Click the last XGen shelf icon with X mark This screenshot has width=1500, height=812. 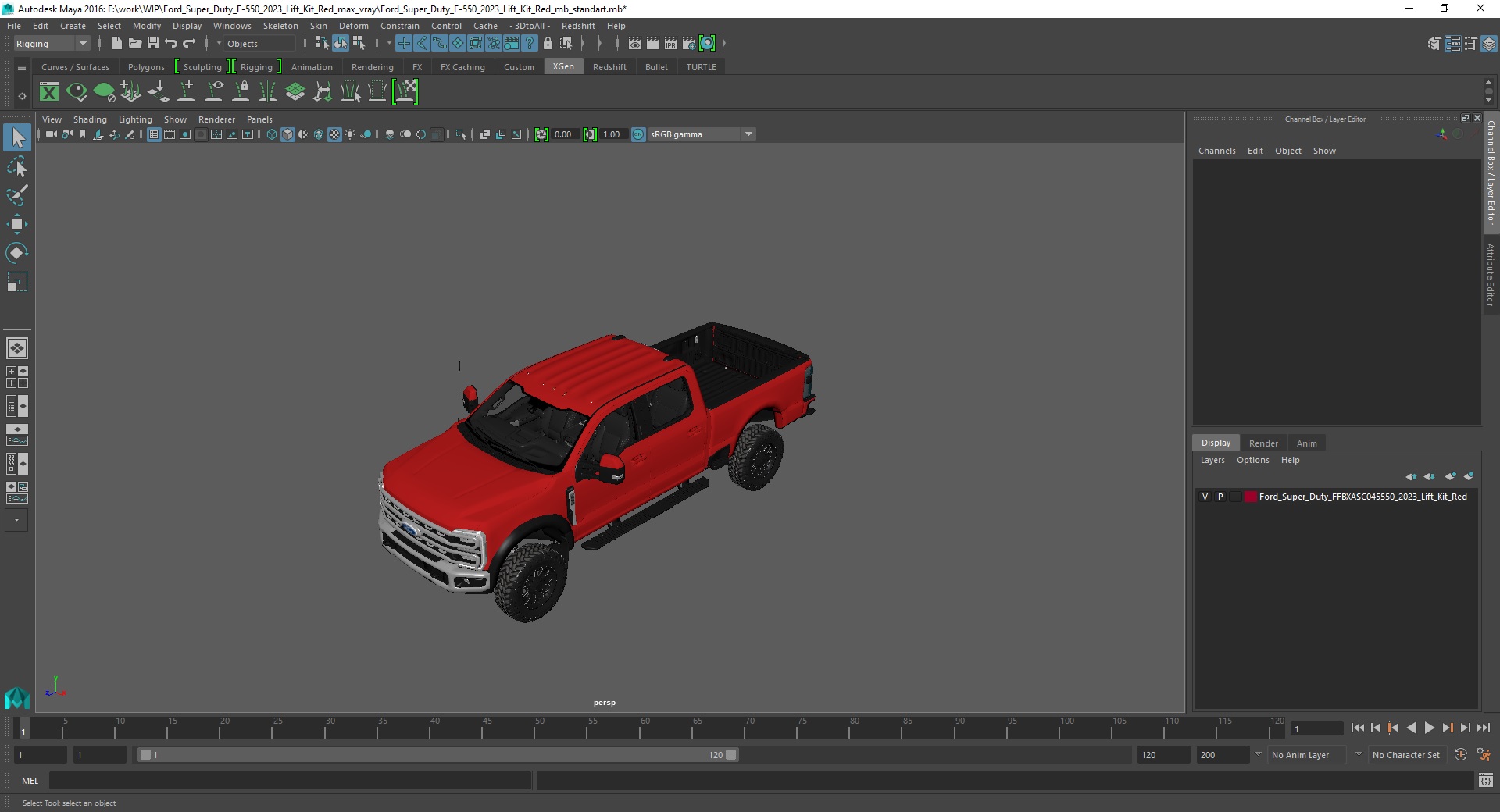click(x=405, y=92)
